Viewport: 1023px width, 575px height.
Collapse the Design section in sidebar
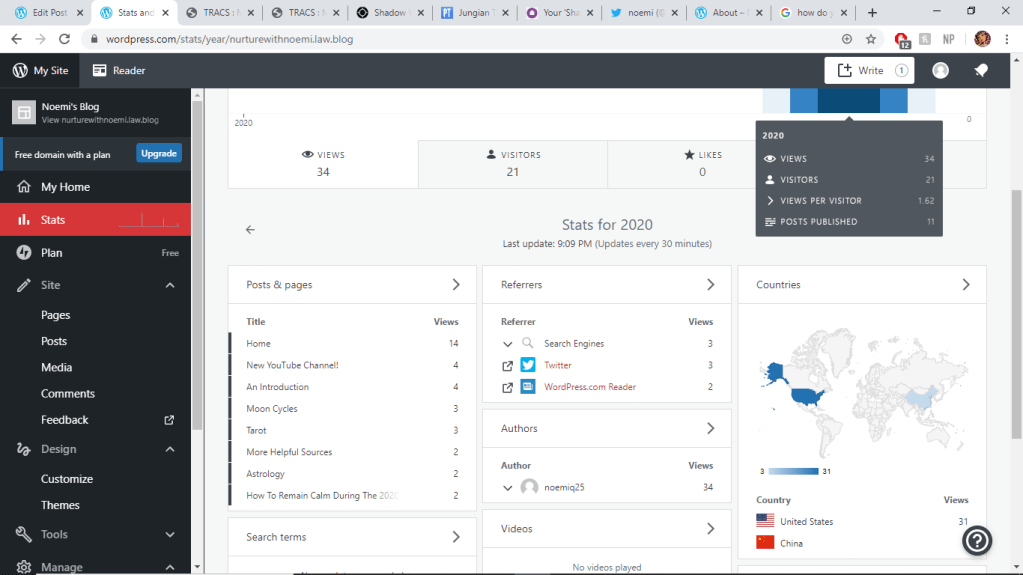coord(170,449)
